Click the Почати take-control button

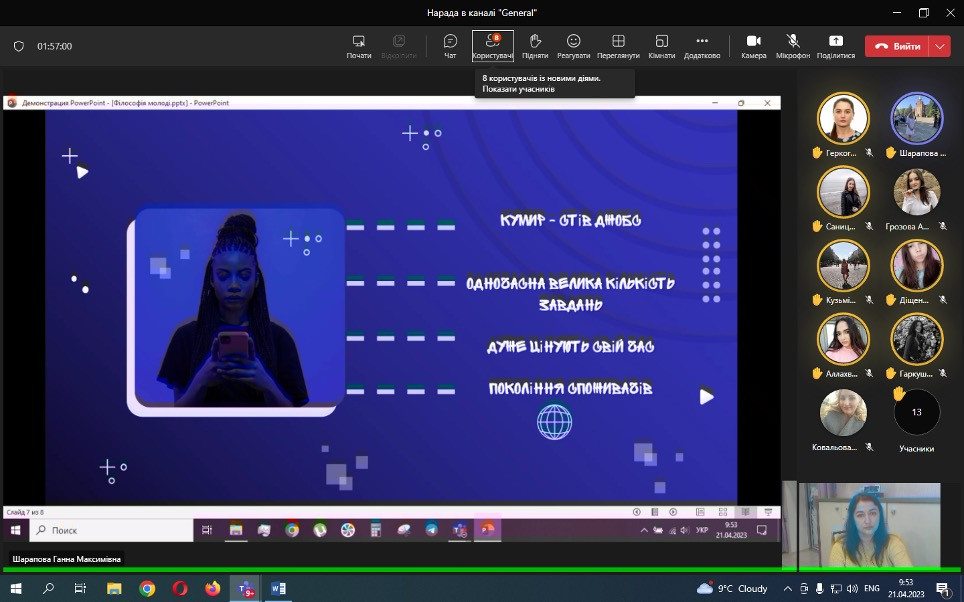tap(358, 46)
